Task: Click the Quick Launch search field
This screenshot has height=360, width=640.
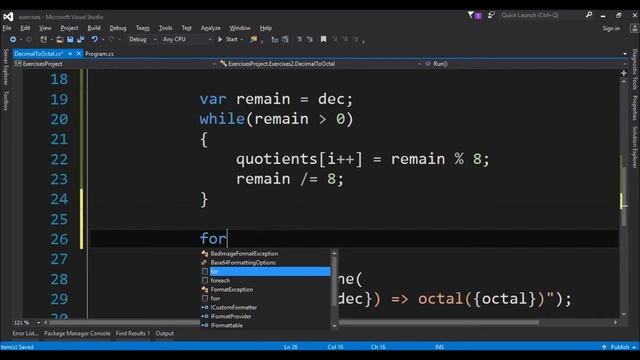Action: [x=542, y=15]
